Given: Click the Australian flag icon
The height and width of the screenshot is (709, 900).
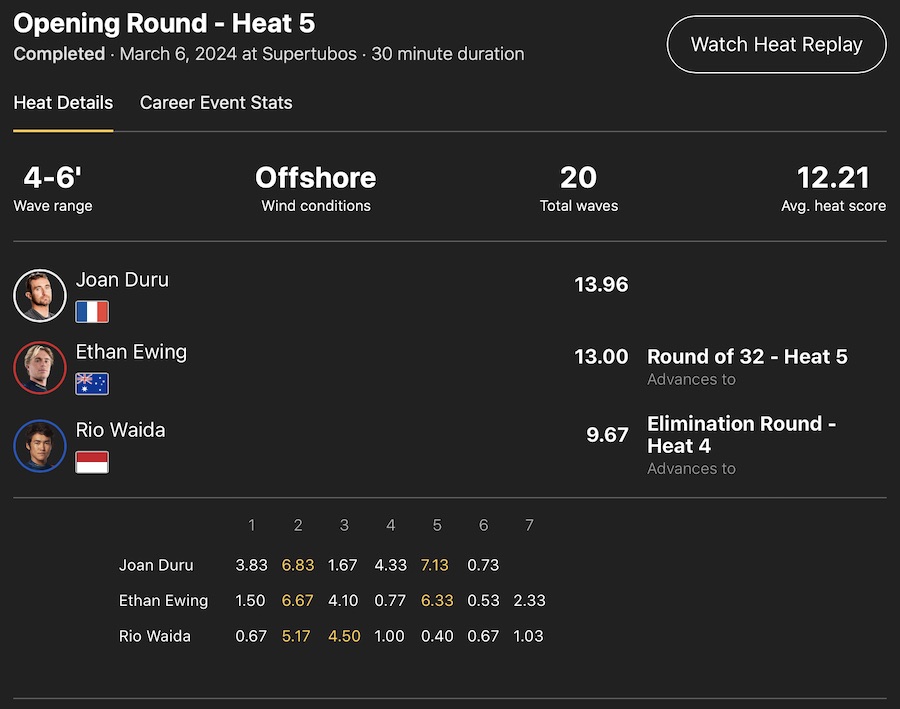Looking at the screenshot, I should (x=92, y=384).
